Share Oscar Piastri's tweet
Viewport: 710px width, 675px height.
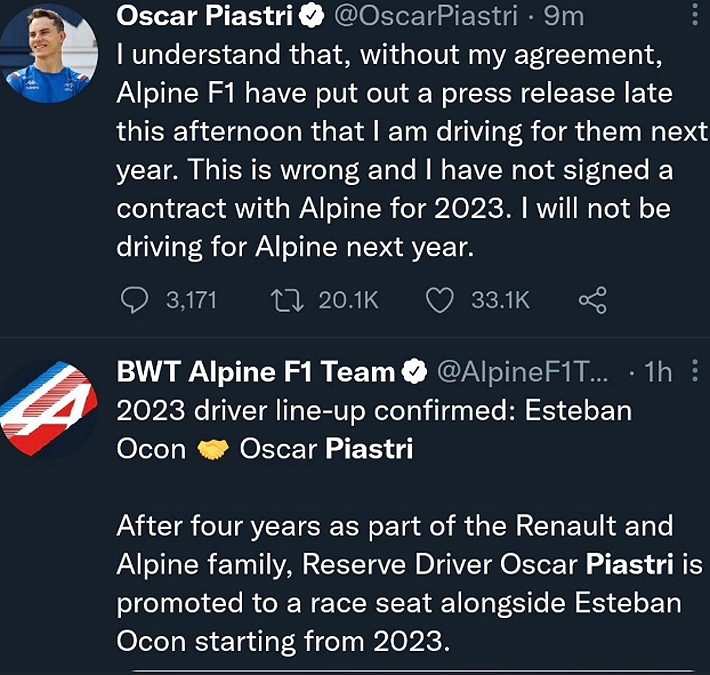[x=592, y=300]
